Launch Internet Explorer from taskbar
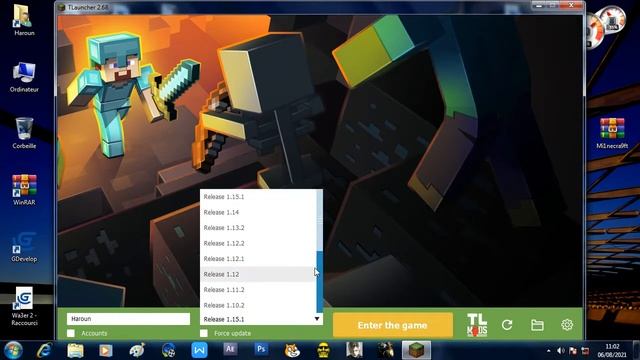The height and width of the screenshot is (360, 640). (x=44, y=350)
